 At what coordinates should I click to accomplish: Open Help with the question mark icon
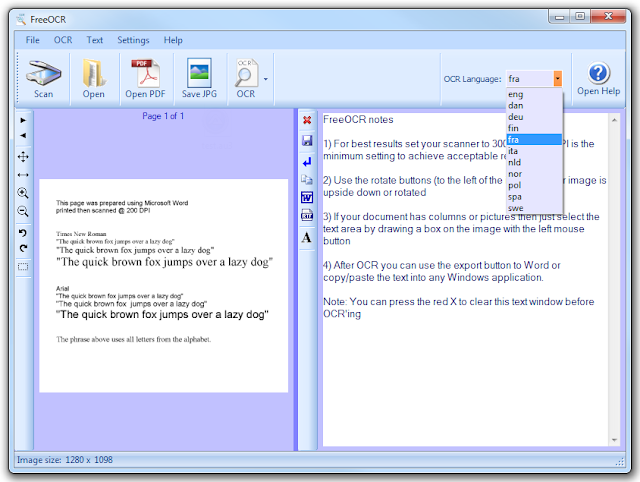598,79
